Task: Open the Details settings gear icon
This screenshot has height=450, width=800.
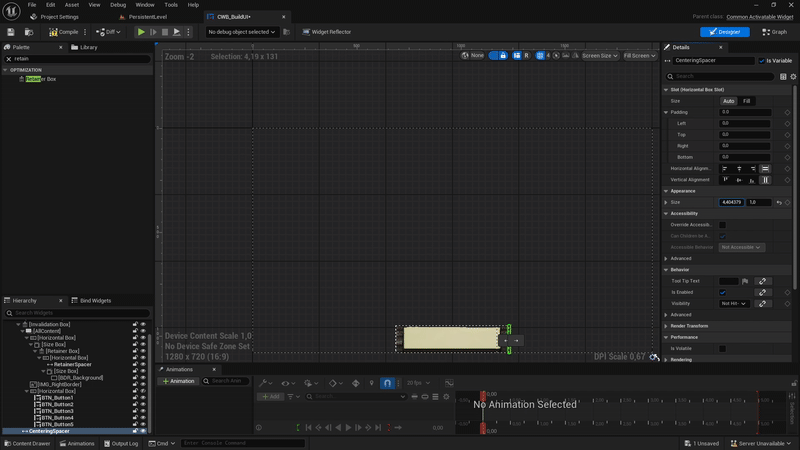Action: pyautogui.click(x=791, y=76)
